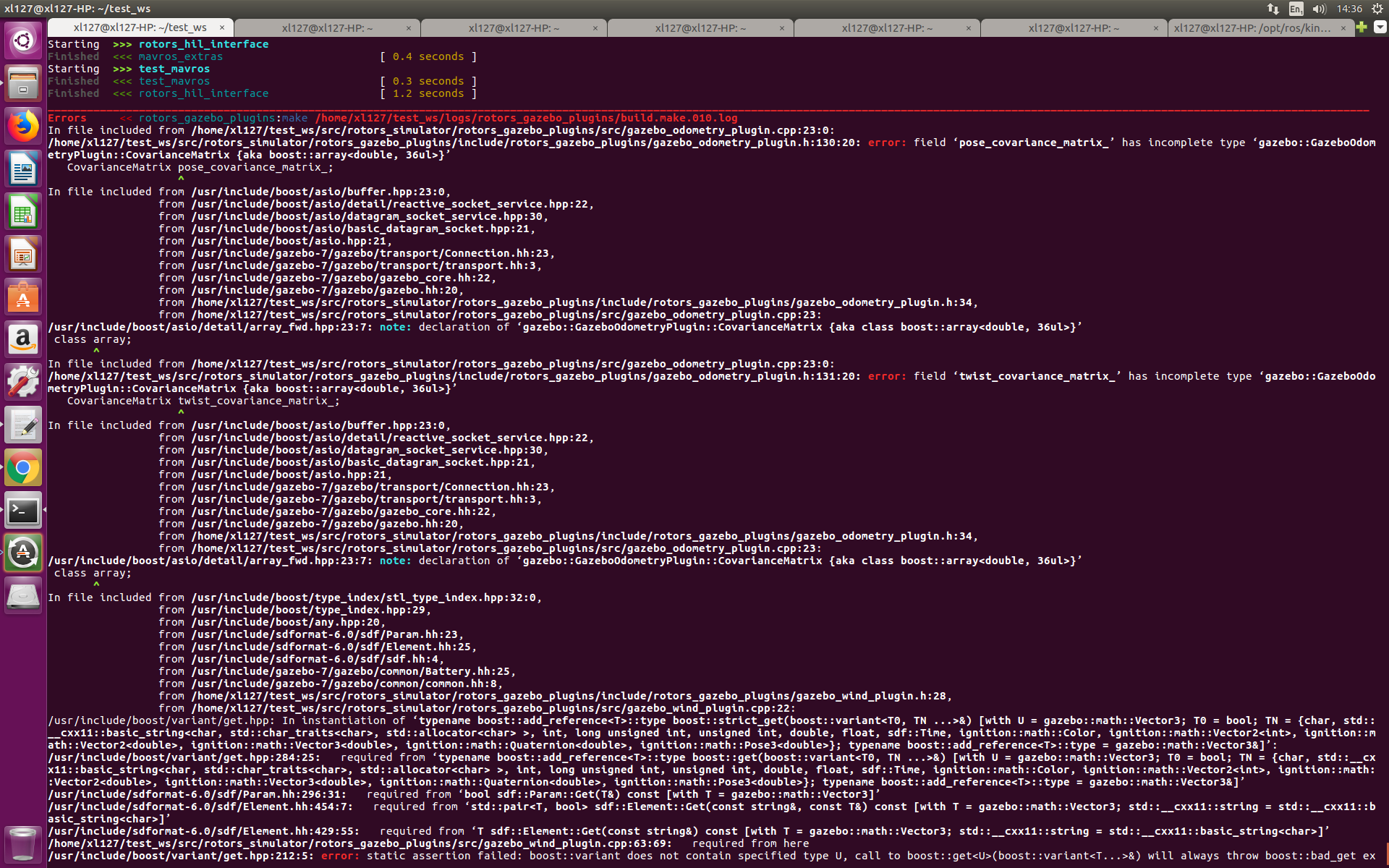This screenshot has height=868, width=1389.
Task: Open System Settings via the wrench icon
Action: [23, 381]
